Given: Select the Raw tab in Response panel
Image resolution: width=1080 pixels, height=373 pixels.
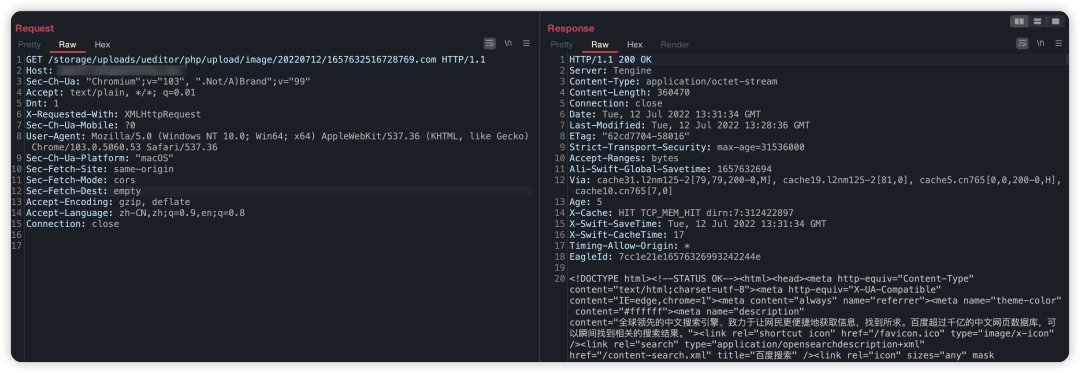Looking at the screenshot, I should click(600, 44).
